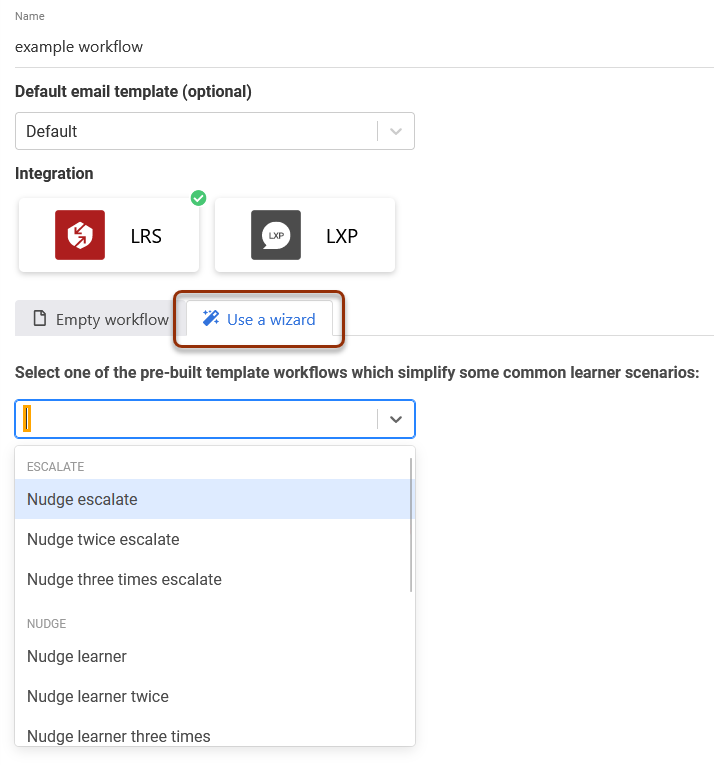Switch to the Use a wizard tab
714x765 pixels.
[259, 319]
